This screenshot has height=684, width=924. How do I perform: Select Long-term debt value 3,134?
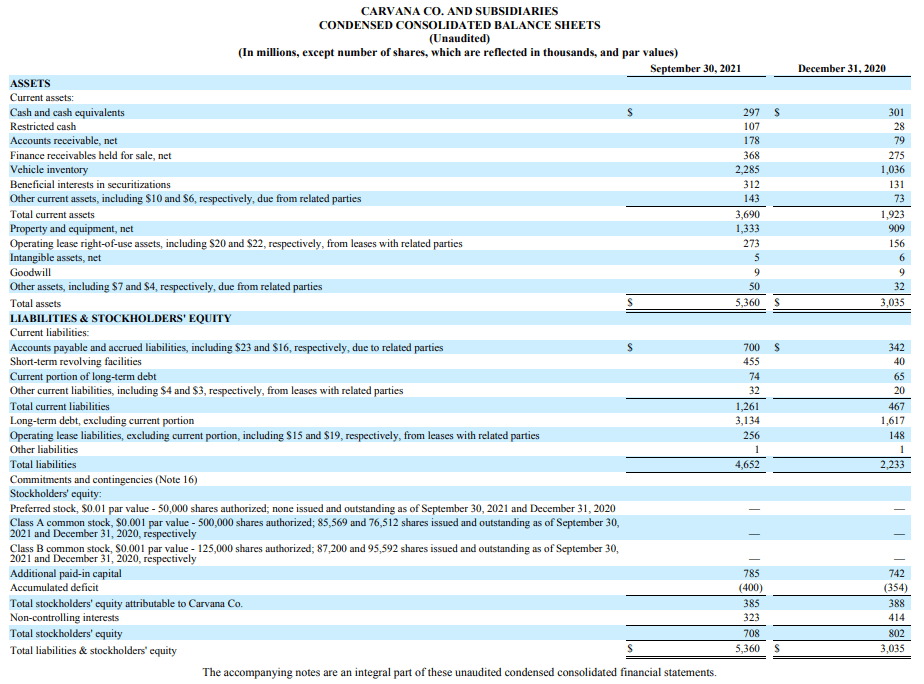(x=747, y=421)
